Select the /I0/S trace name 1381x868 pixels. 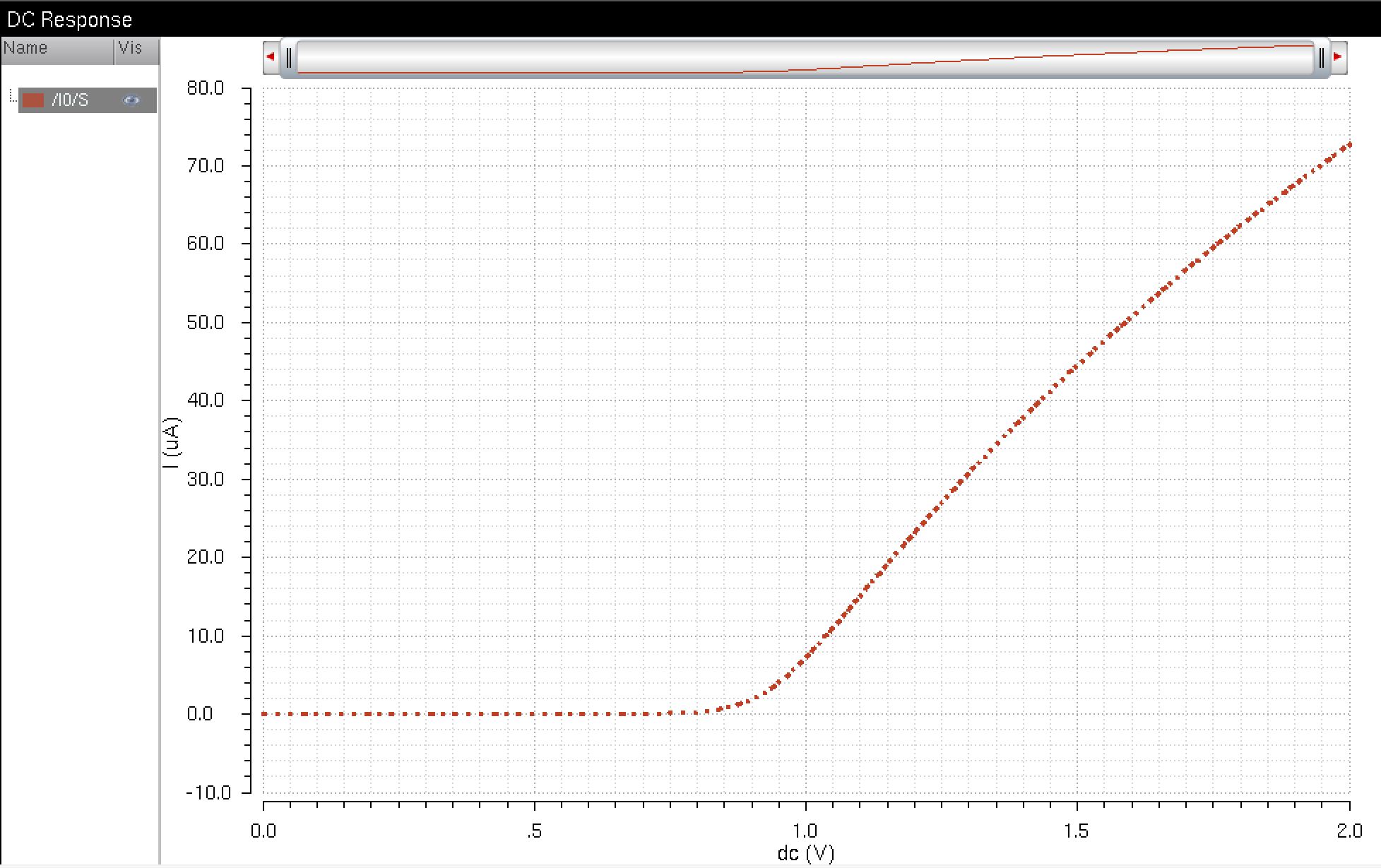pos(70,100)
